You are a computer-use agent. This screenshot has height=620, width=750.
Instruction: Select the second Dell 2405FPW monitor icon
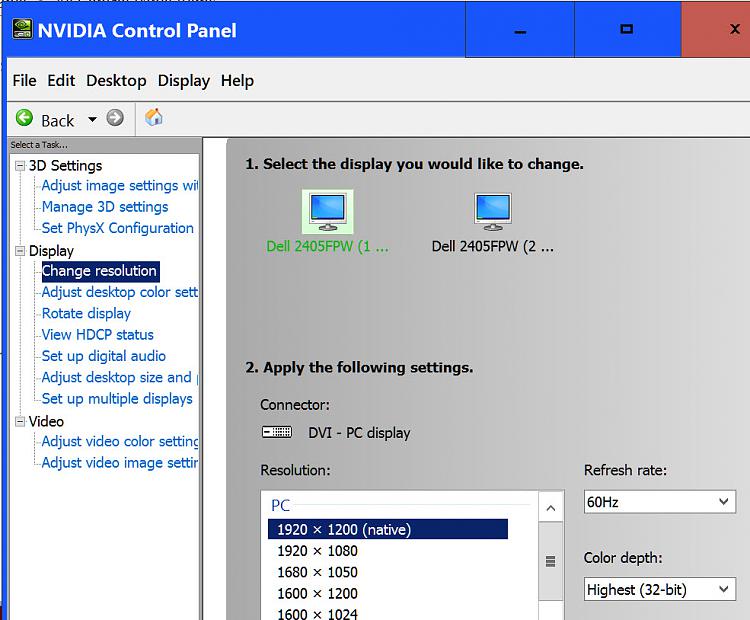[493, 212]
